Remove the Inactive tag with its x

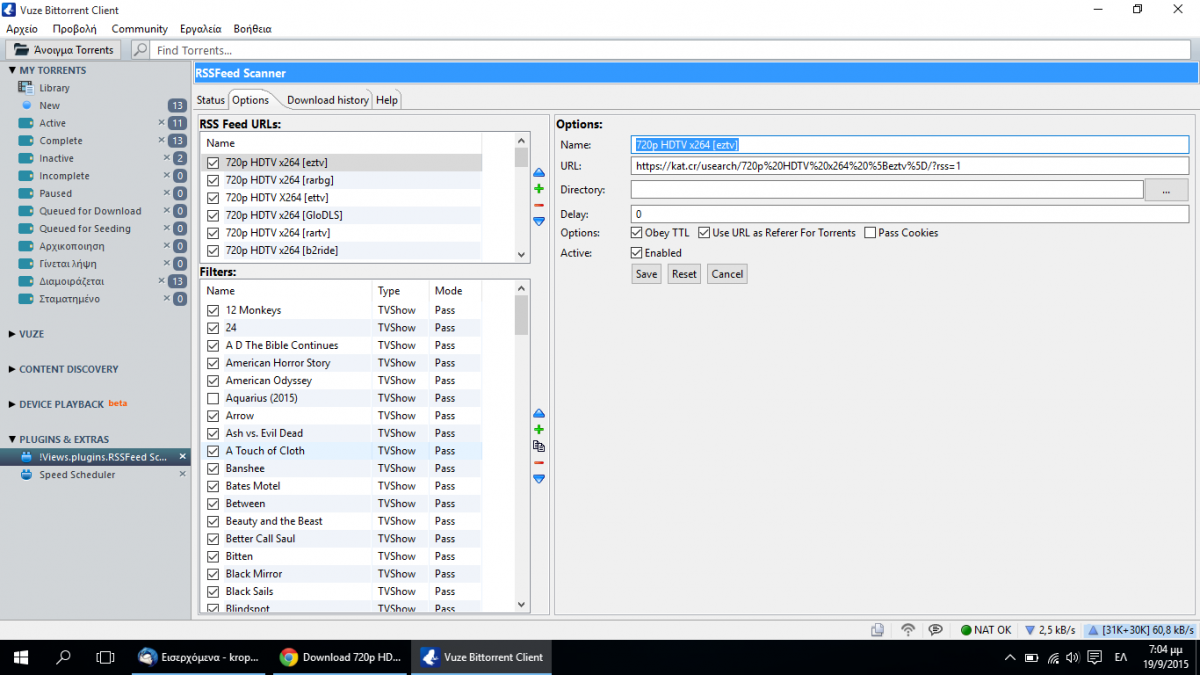coord(167,158)
